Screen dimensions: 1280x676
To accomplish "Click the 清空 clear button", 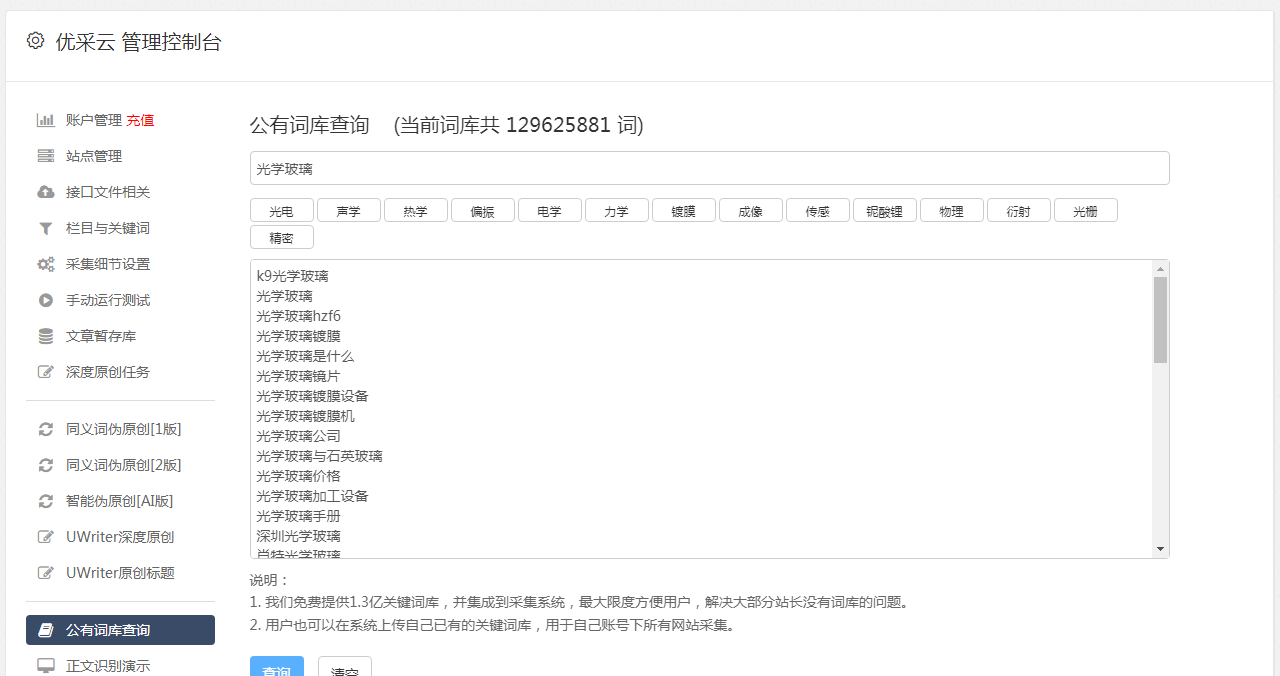I will click(x=344, y=670).
